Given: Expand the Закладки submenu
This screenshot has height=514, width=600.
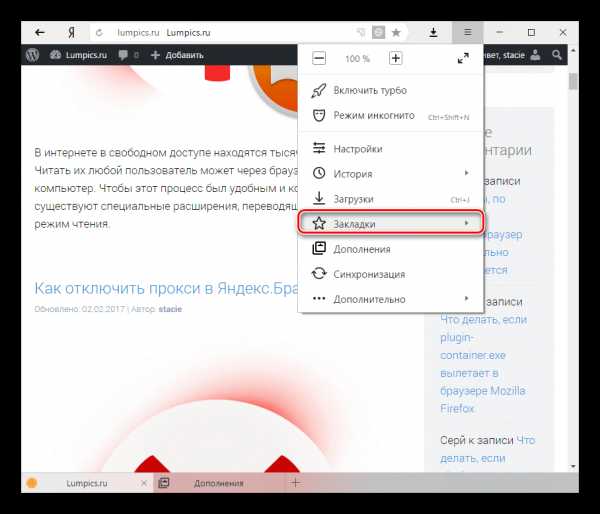Looking at the screenshot, I should click(x=391, y=224).
